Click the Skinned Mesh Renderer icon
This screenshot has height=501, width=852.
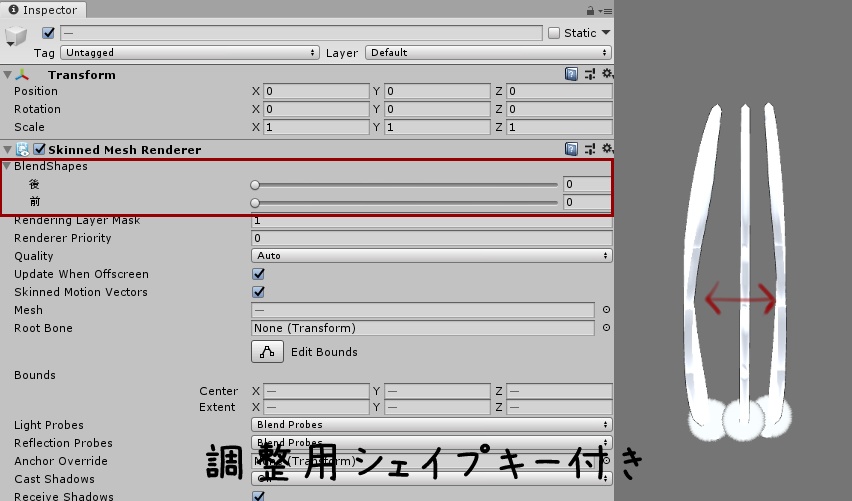pos(22,149)
